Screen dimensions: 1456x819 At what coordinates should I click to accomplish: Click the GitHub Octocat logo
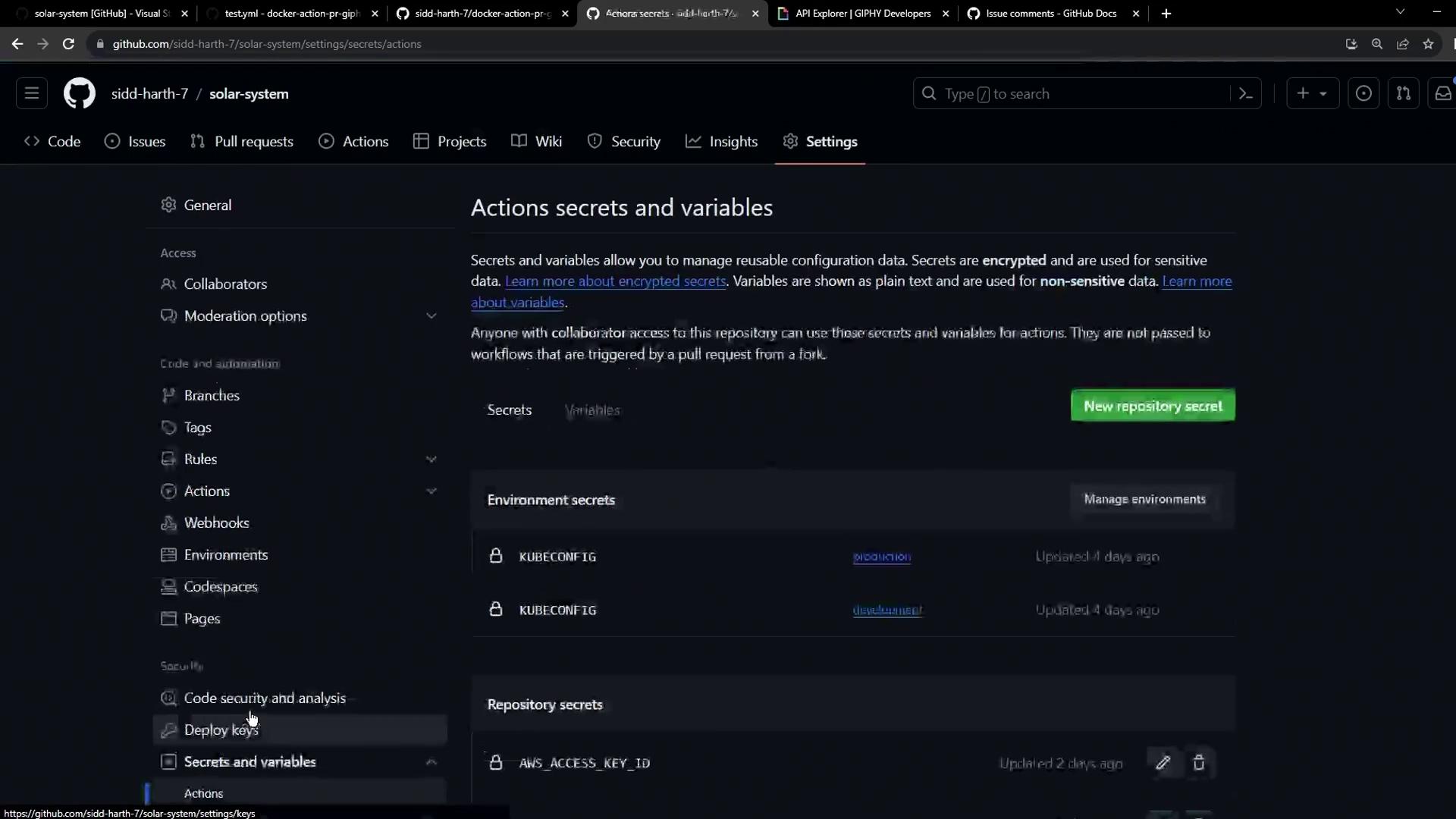[79, 93]
